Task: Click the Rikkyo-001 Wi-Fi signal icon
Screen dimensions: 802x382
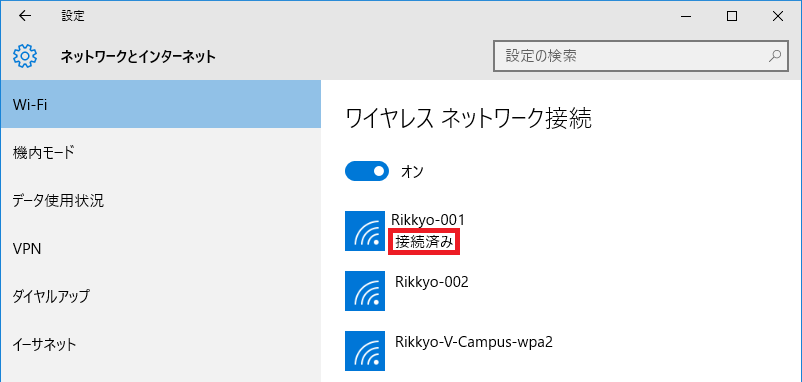Action: [x=365, y=231]
